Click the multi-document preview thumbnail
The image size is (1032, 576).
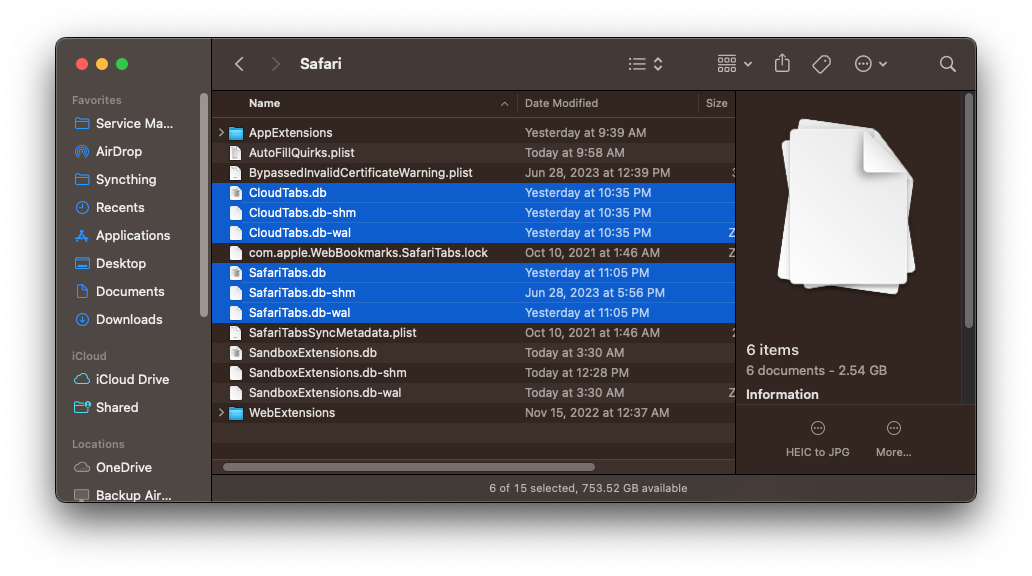[846, 207]
